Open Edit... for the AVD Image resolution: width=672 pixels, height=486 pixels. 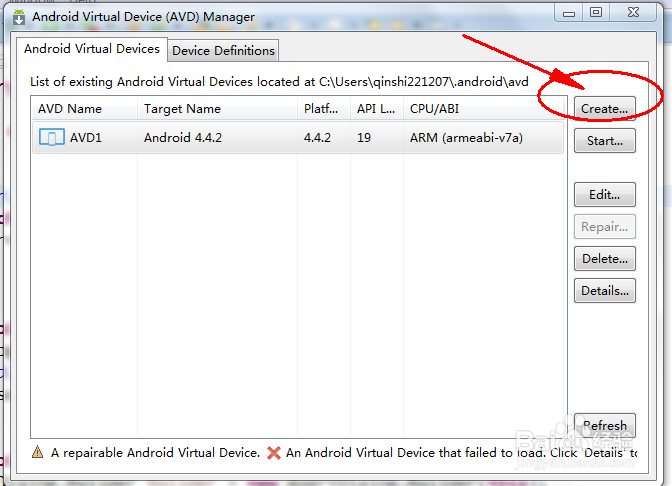(x=604, y=195)
